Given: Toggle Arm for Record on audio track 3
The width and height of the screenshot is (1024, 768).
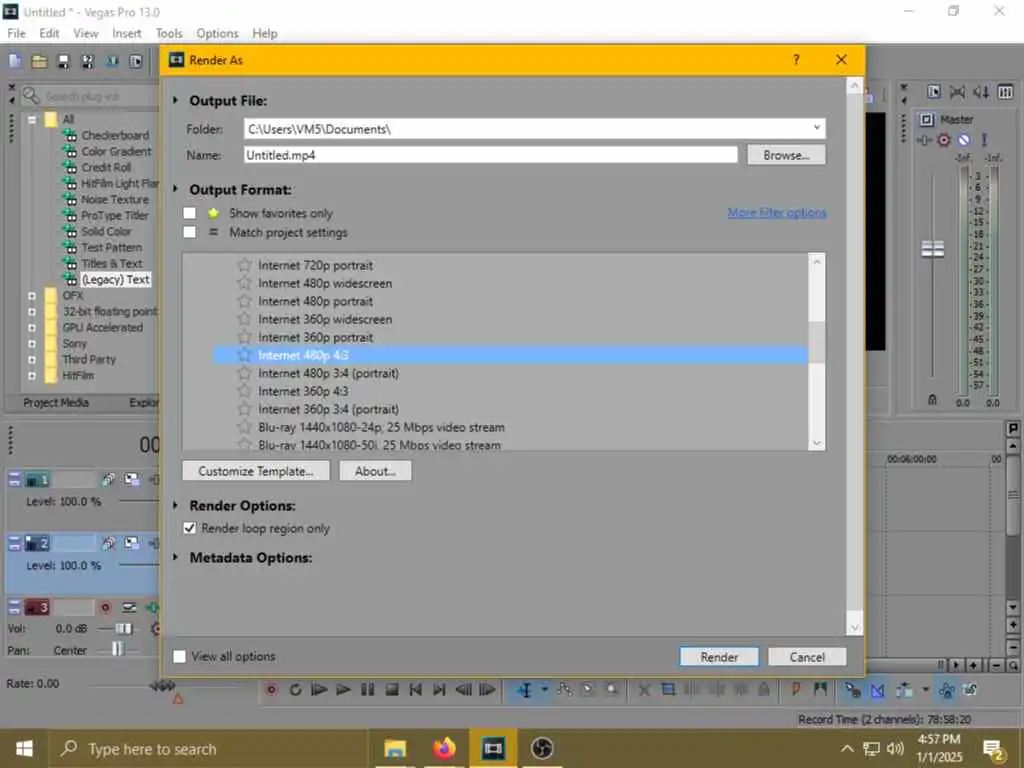Looking at the screenshot, I should coord(105,608).
